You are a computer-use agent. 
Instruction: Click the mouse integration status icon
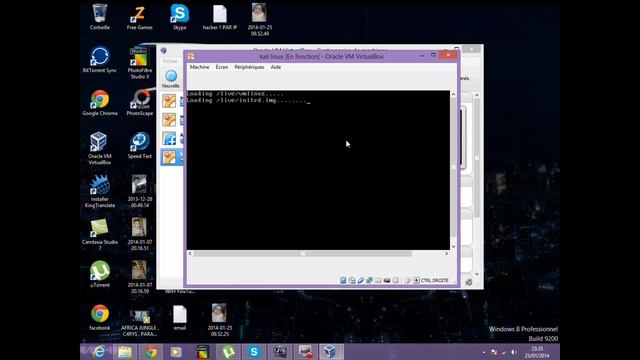point(407,280)
